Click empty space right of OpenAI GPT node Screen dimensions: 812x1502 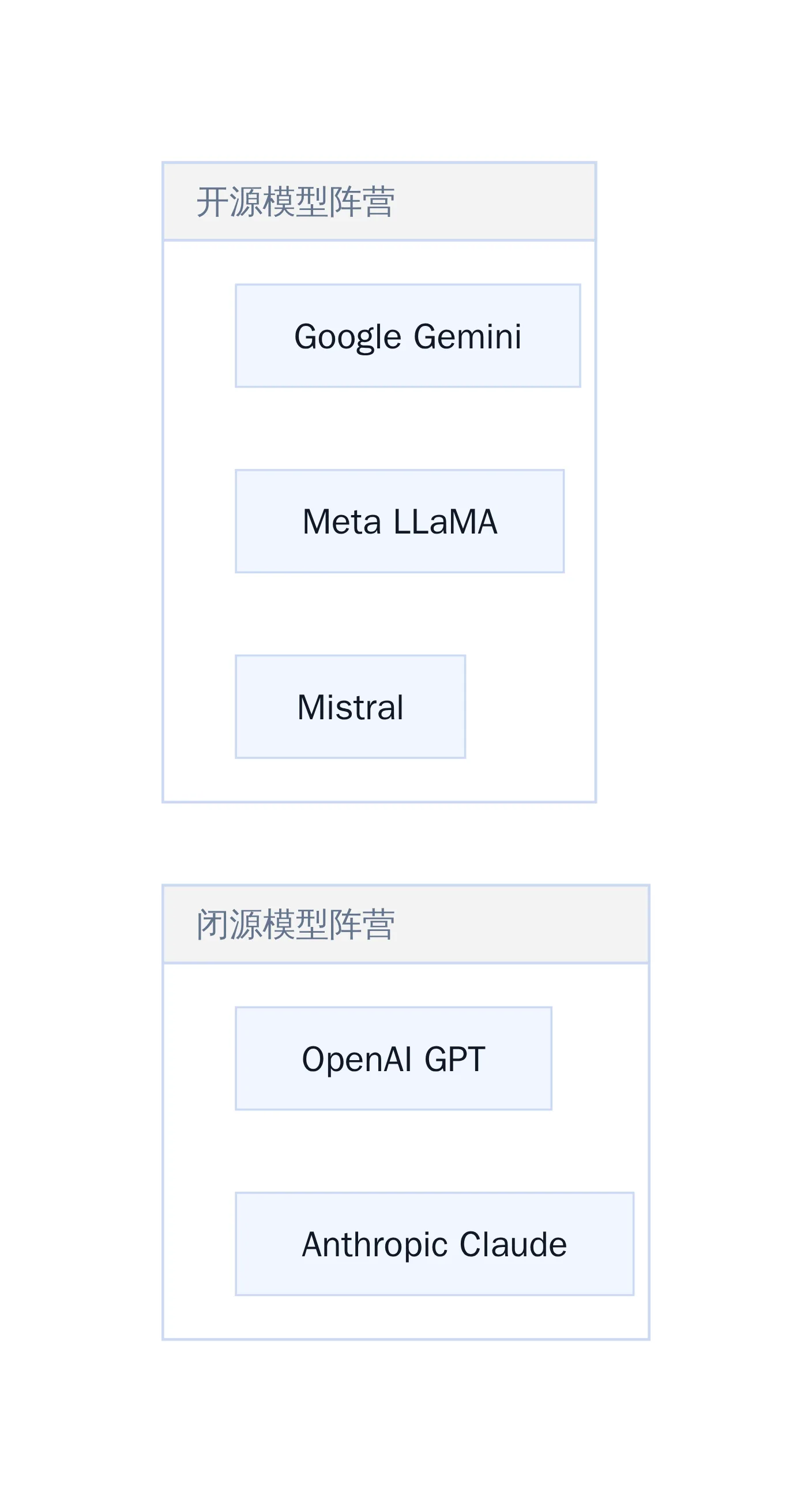click(x=600, y=1058)
